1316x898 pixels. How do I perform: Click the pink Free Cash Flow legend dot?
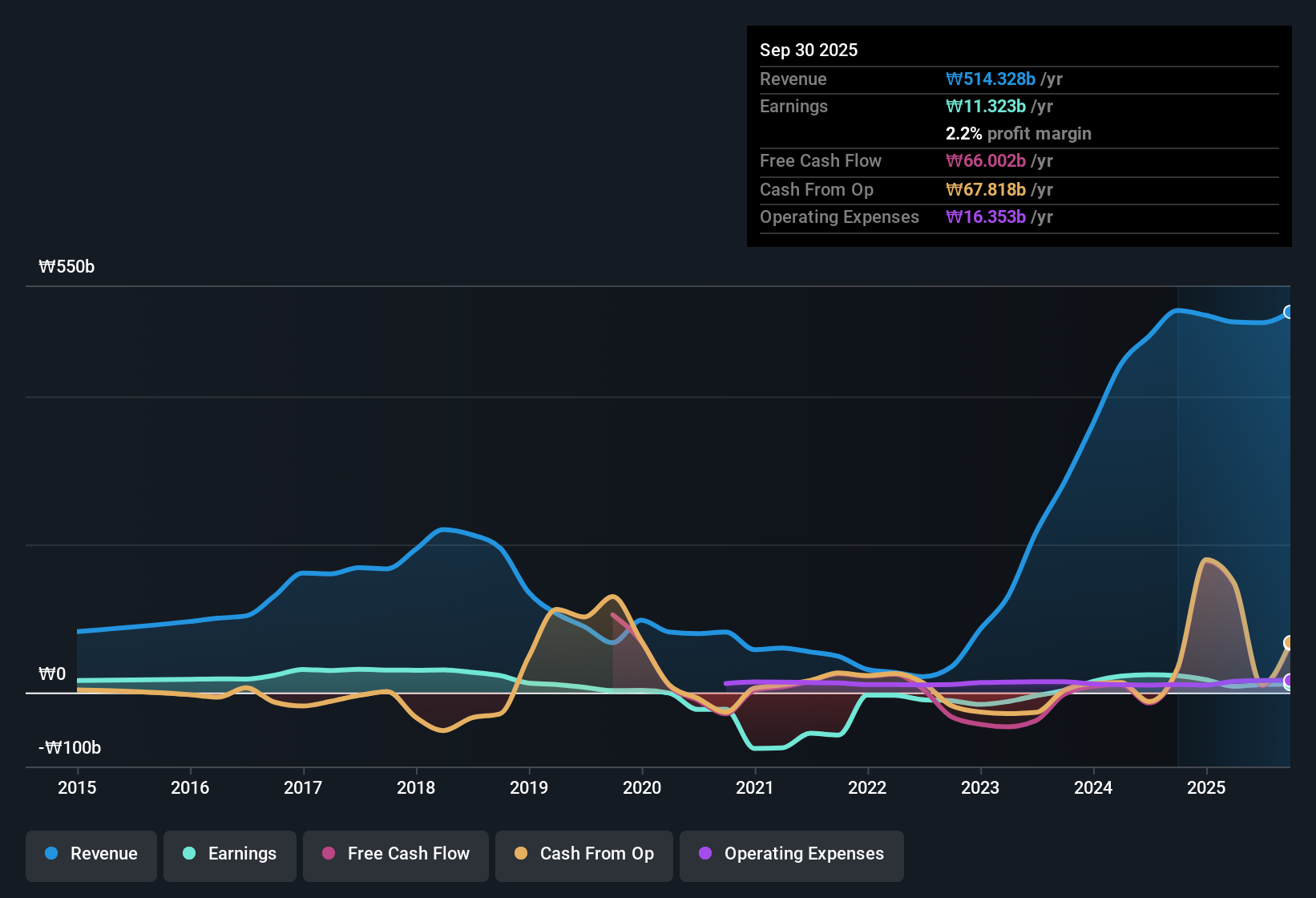point(328,854)
